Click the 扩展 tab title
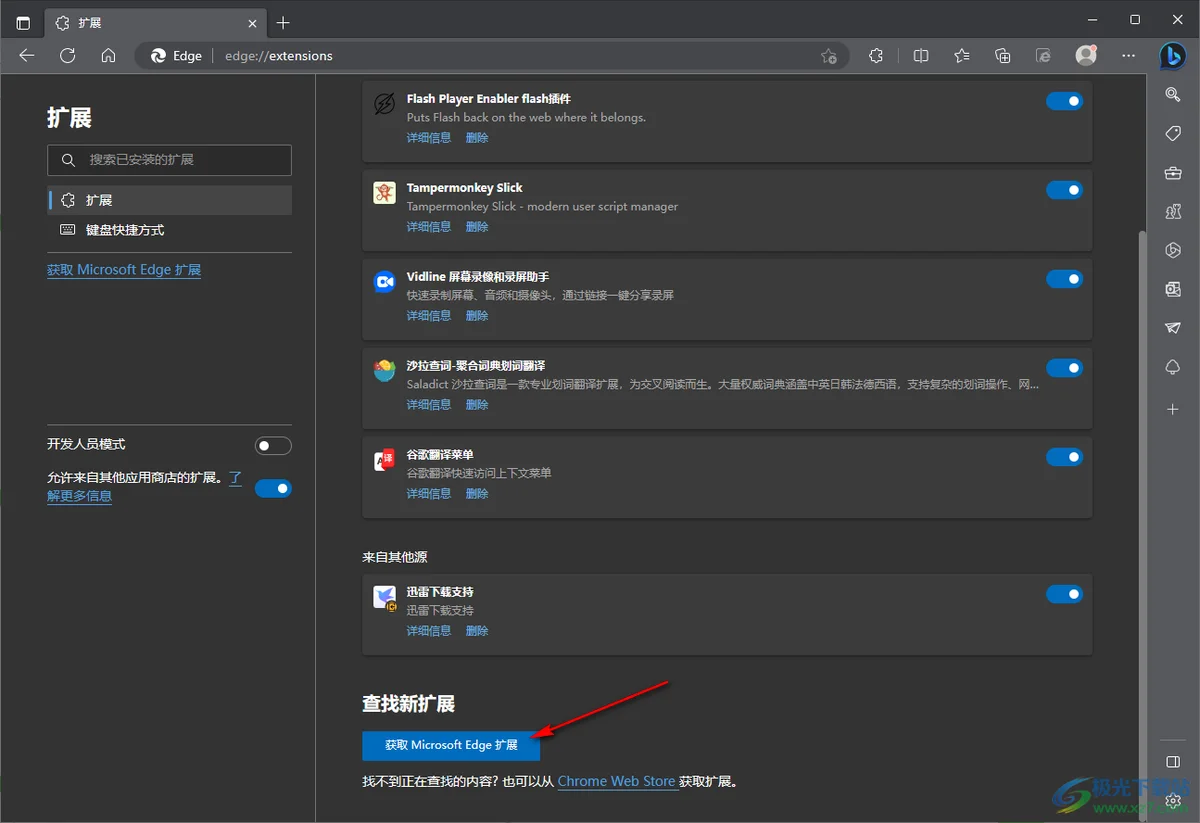Screen dimensions: 1200x823 tap(90, 22)
